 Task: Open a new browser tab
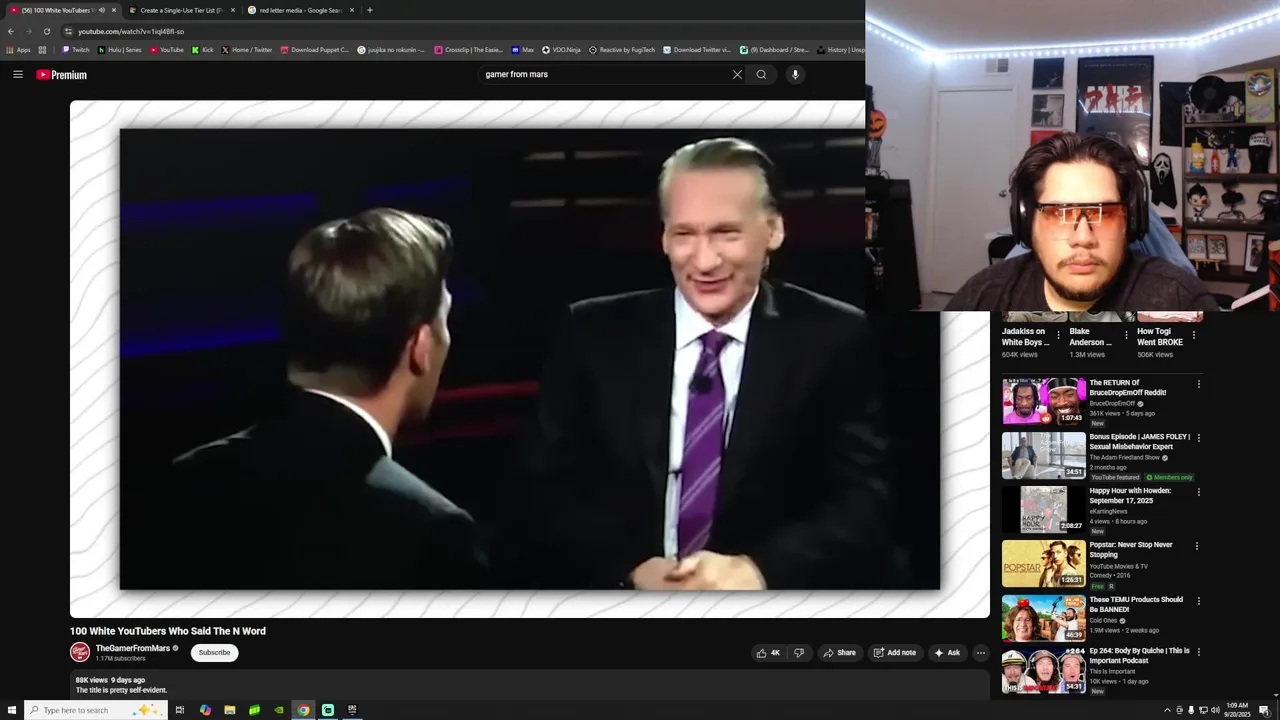pos(370,10)
